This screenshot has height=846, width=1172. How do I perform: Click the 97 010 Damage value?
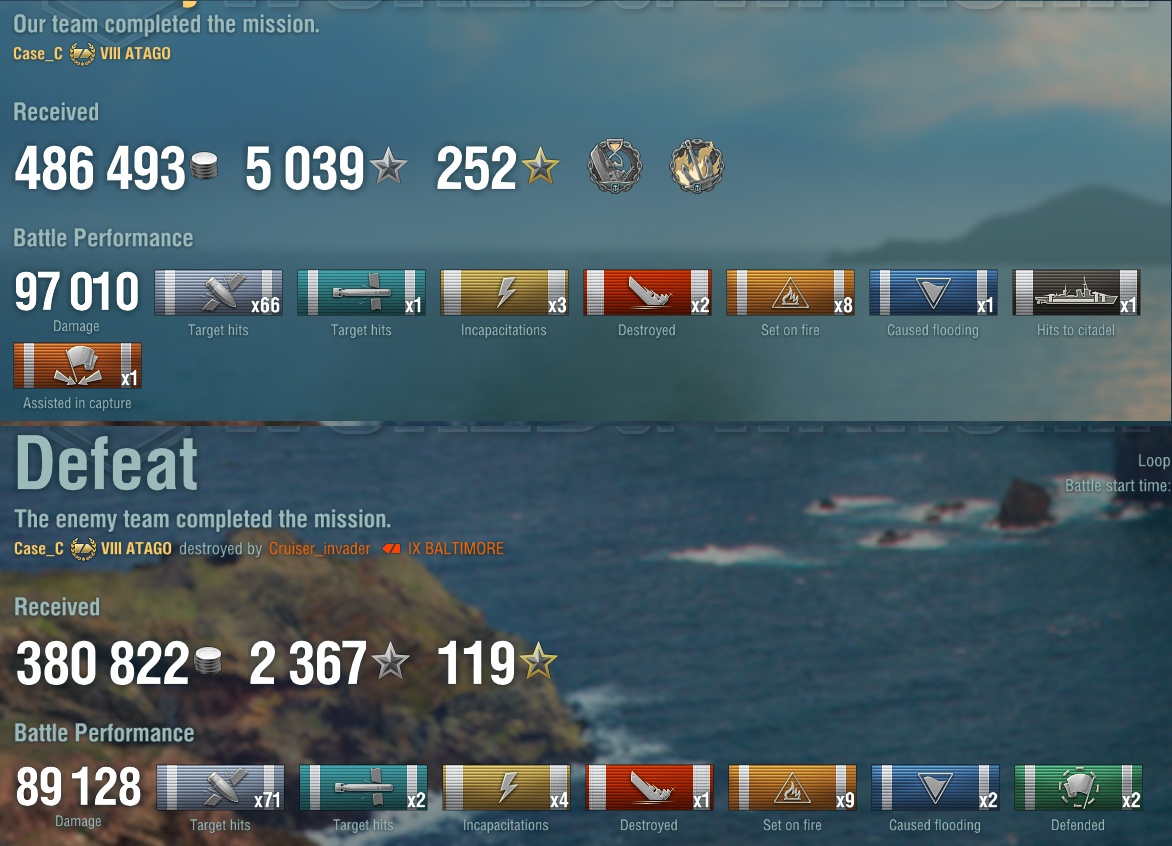click(76, 291)
